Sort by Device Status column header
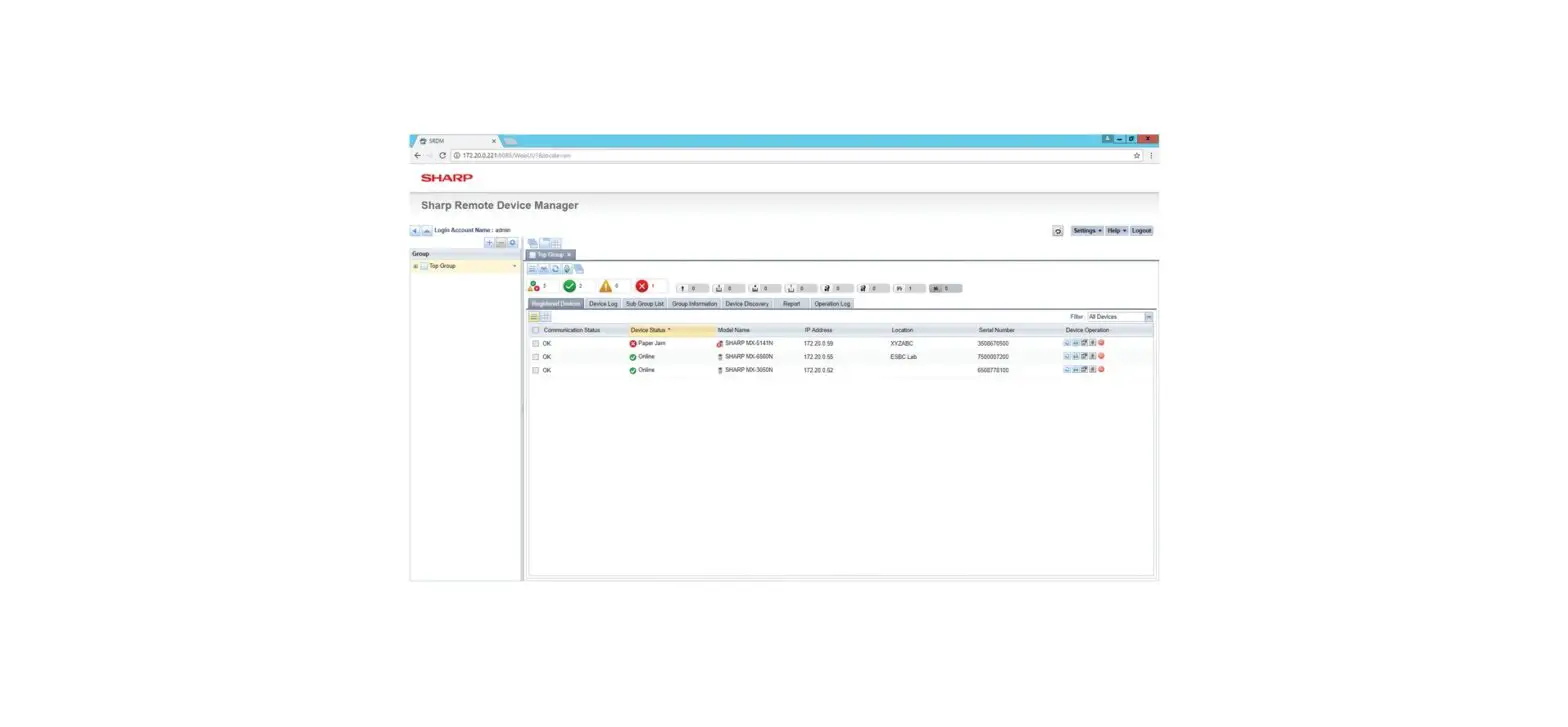Viewport: 1568px width, 727px height. (x=671, y=330)
